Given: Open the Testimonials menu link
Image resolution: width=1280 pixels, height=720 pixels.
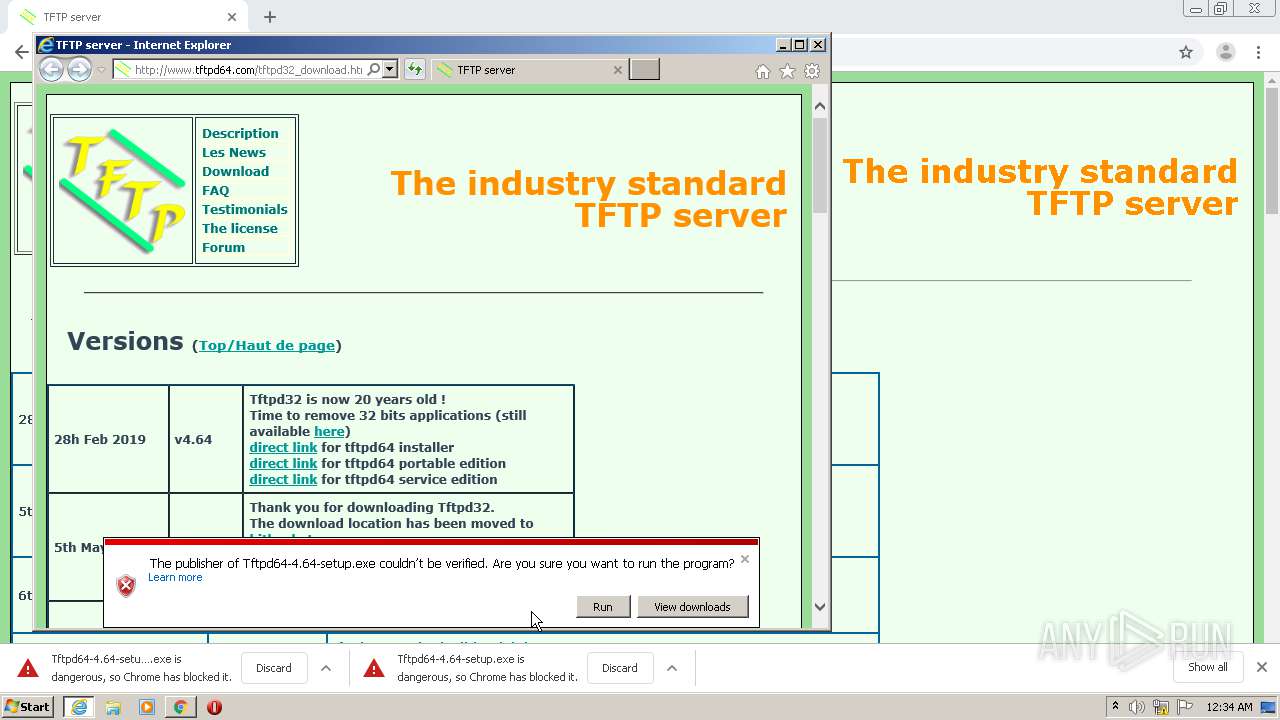Looking at the screenshot, I should click(x=244, y=209).
